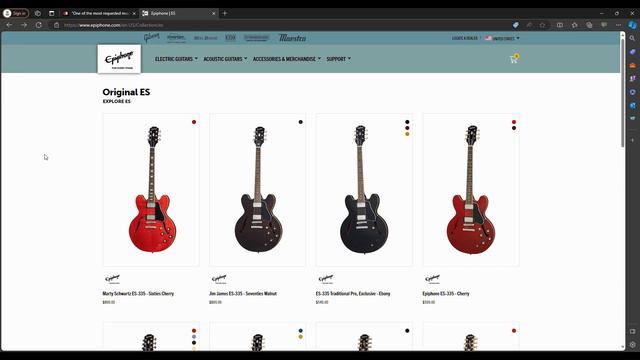Image resolution: width=640 pixels, height=360 pixels.
Task: Close the 'One of the most requested' tab
Action: [x=134, y=13]
